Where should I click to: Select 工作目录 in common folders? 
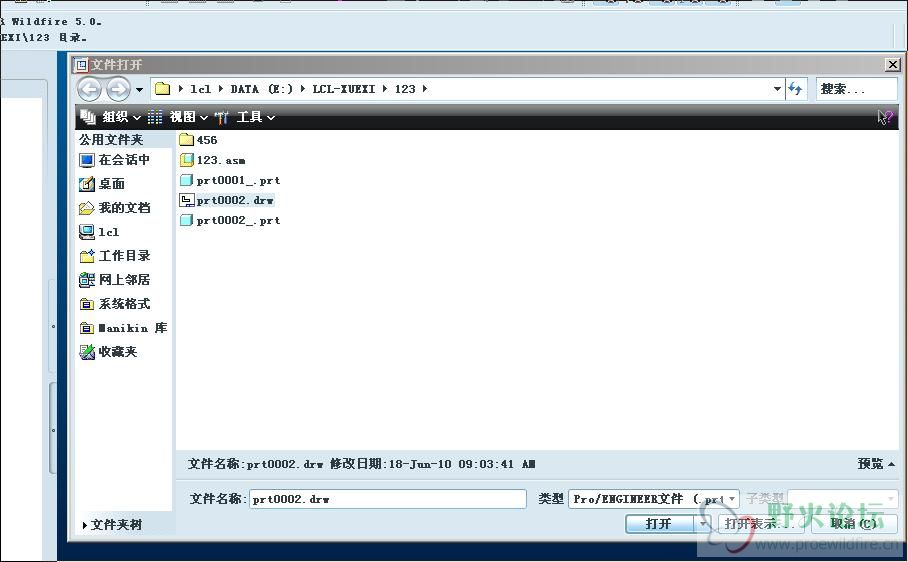[115, 256]
